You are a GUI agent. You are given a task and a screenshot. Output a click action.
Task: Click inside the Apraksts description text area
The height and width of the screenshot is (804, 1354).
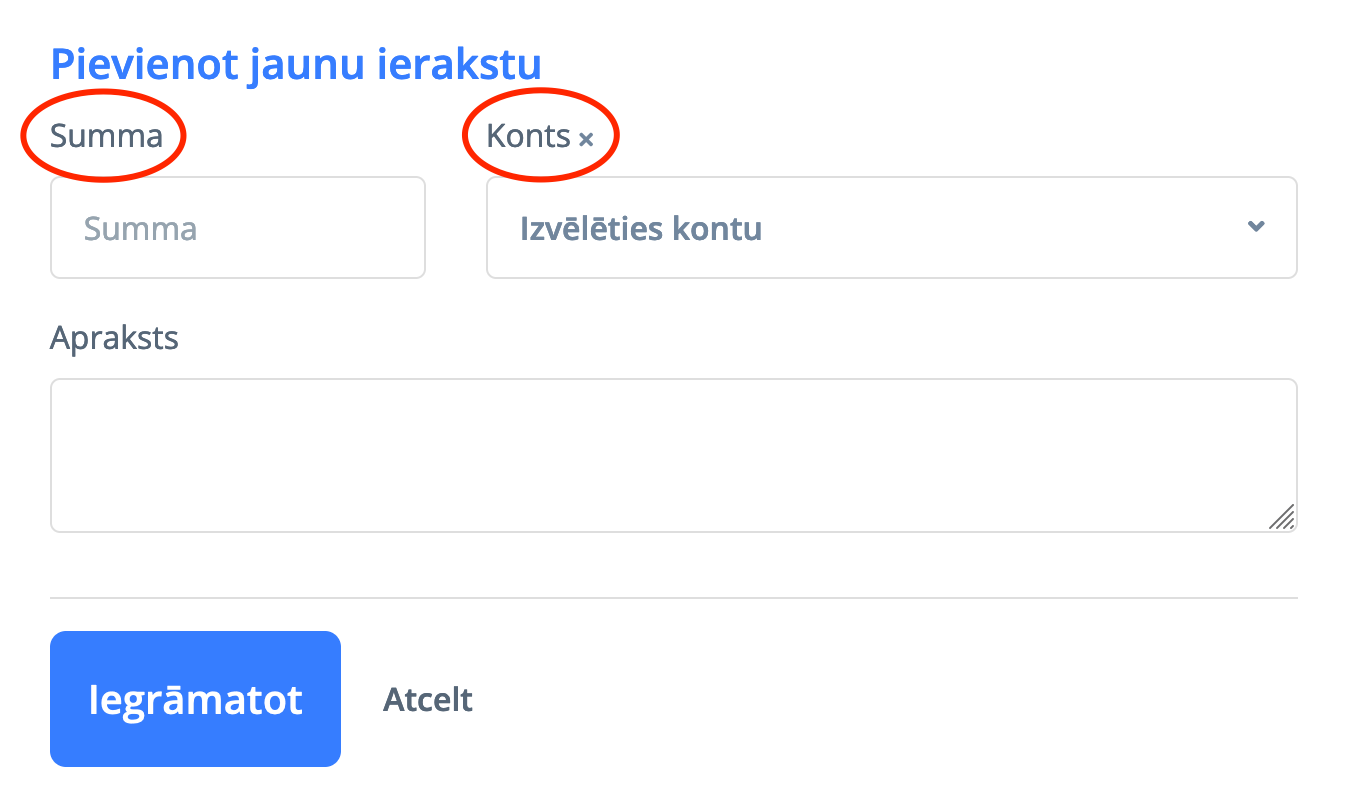pyautogui.click(x=673, y=455)
